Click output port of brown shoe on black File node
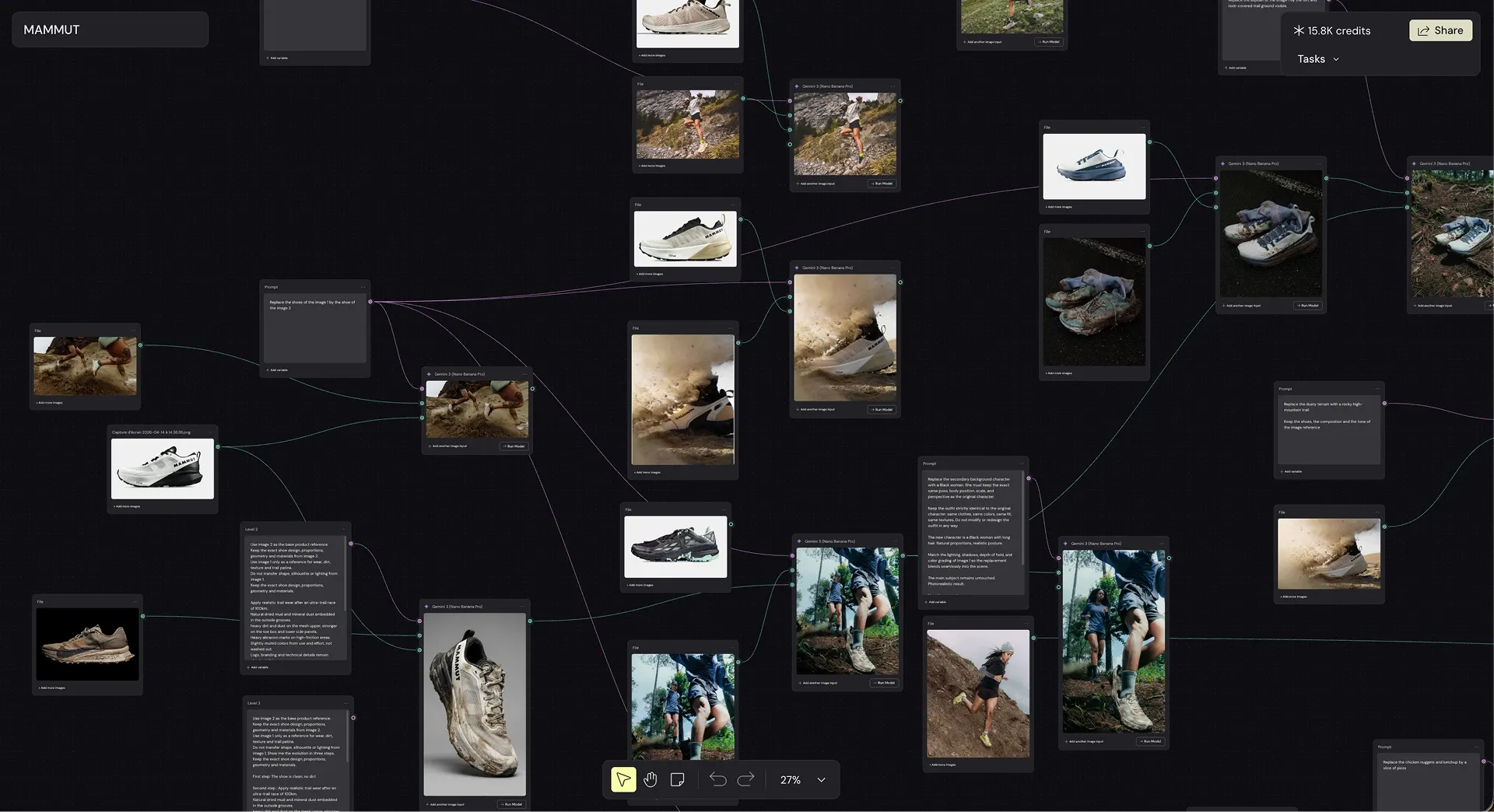 coord(142,616)
